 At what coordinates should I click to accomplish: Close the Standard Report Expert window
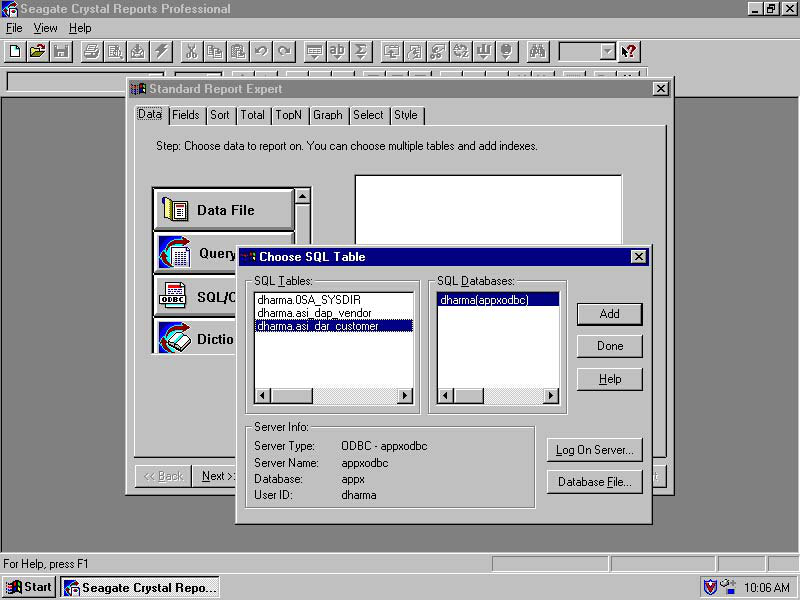coord(660,89)
